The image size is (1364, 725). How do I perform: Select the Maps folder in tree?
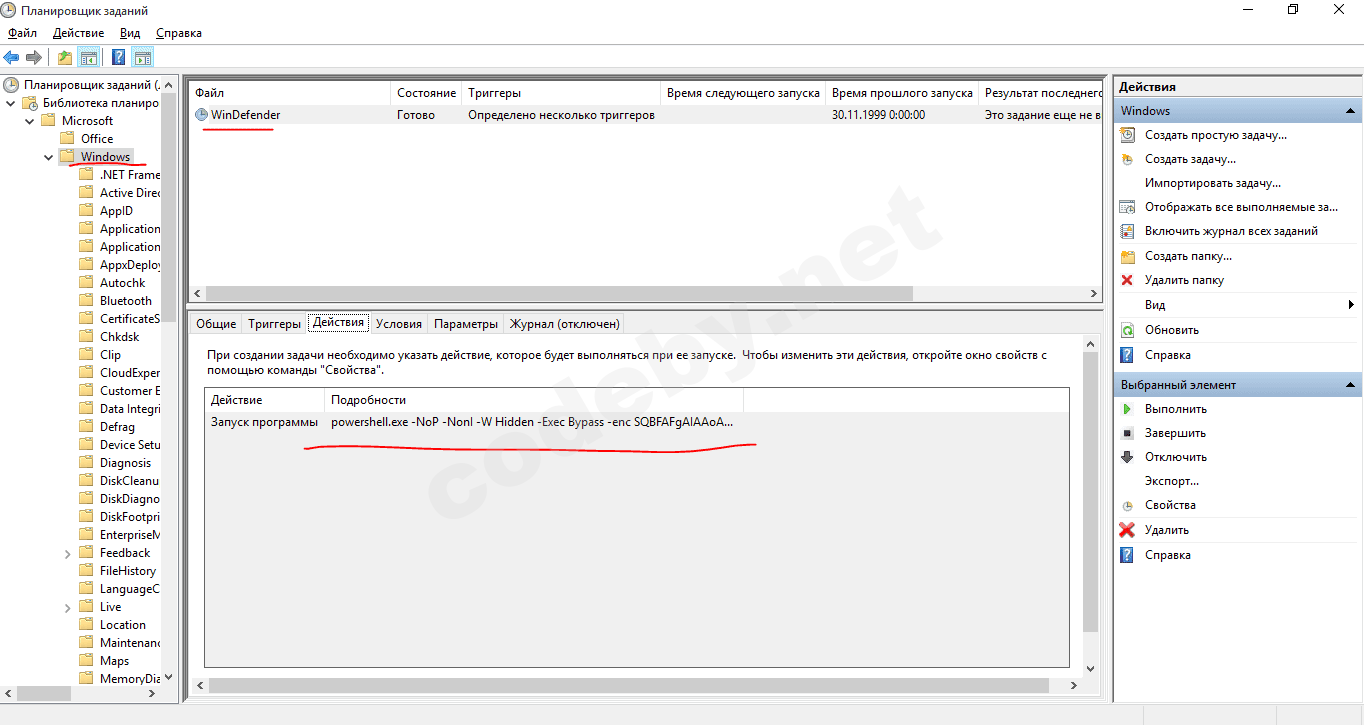point(114,661)
